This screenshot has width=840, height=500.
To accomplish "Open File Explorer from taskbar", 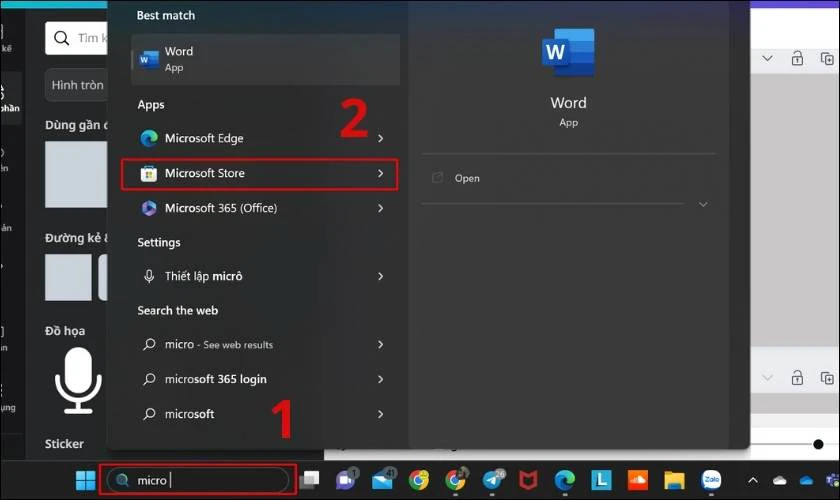I will click(x=674, y=481).
